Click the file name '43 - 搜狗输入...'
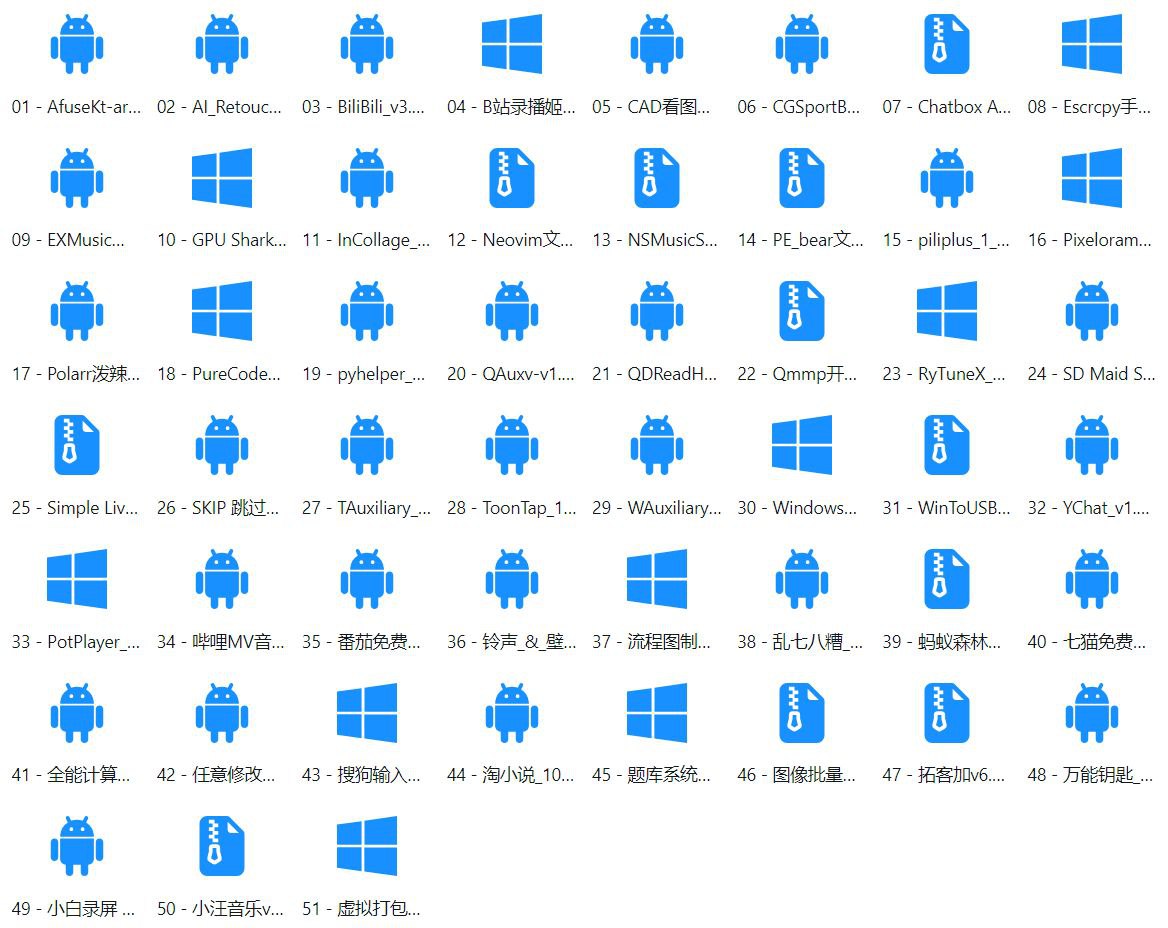Viewport: 1168px width, 928px height. [361, 775]
